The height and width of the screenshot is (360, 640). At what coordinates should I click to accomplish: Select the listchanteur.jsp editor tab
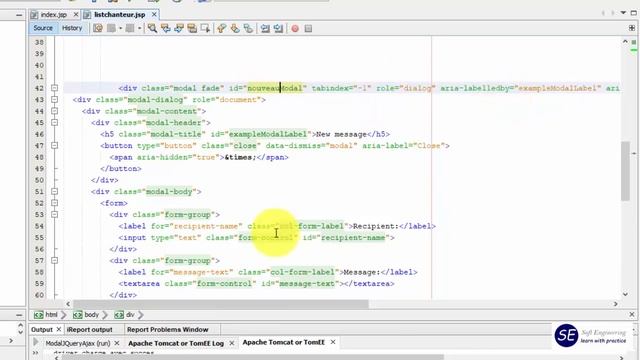[x=120, y=15]
